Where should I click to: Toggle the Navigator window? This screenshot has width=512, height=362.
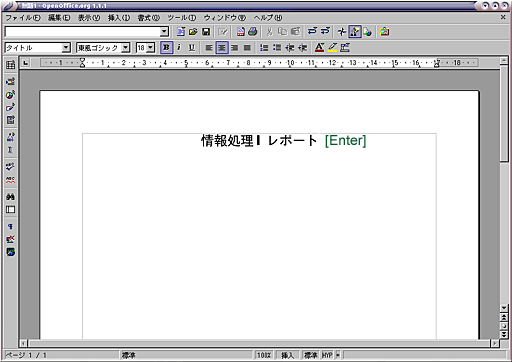(342, 32)
